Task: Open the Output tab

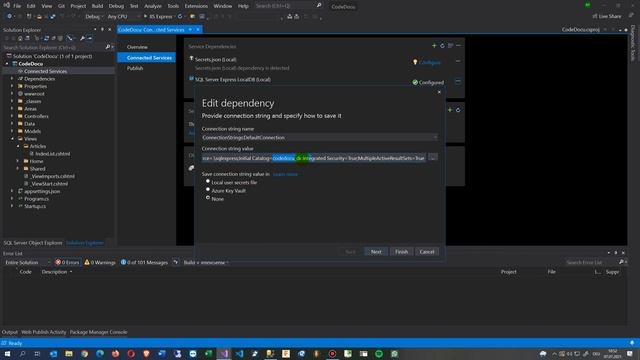Action: pos(10,332)
